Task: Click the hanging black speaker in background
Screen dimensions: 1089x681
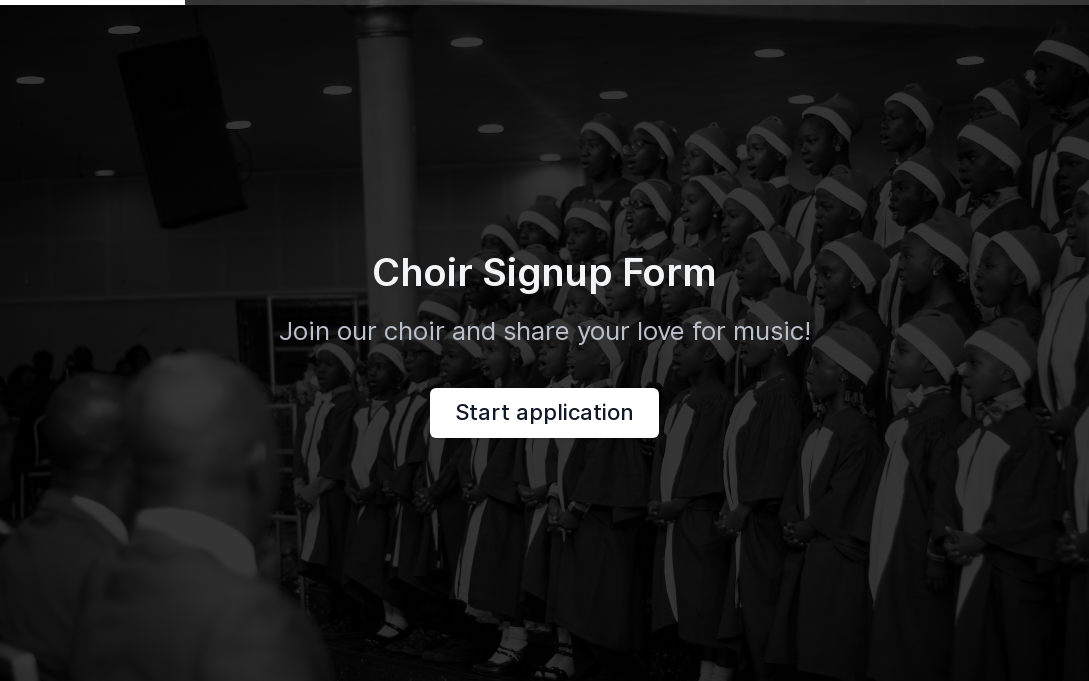Action: coord(182,132)
